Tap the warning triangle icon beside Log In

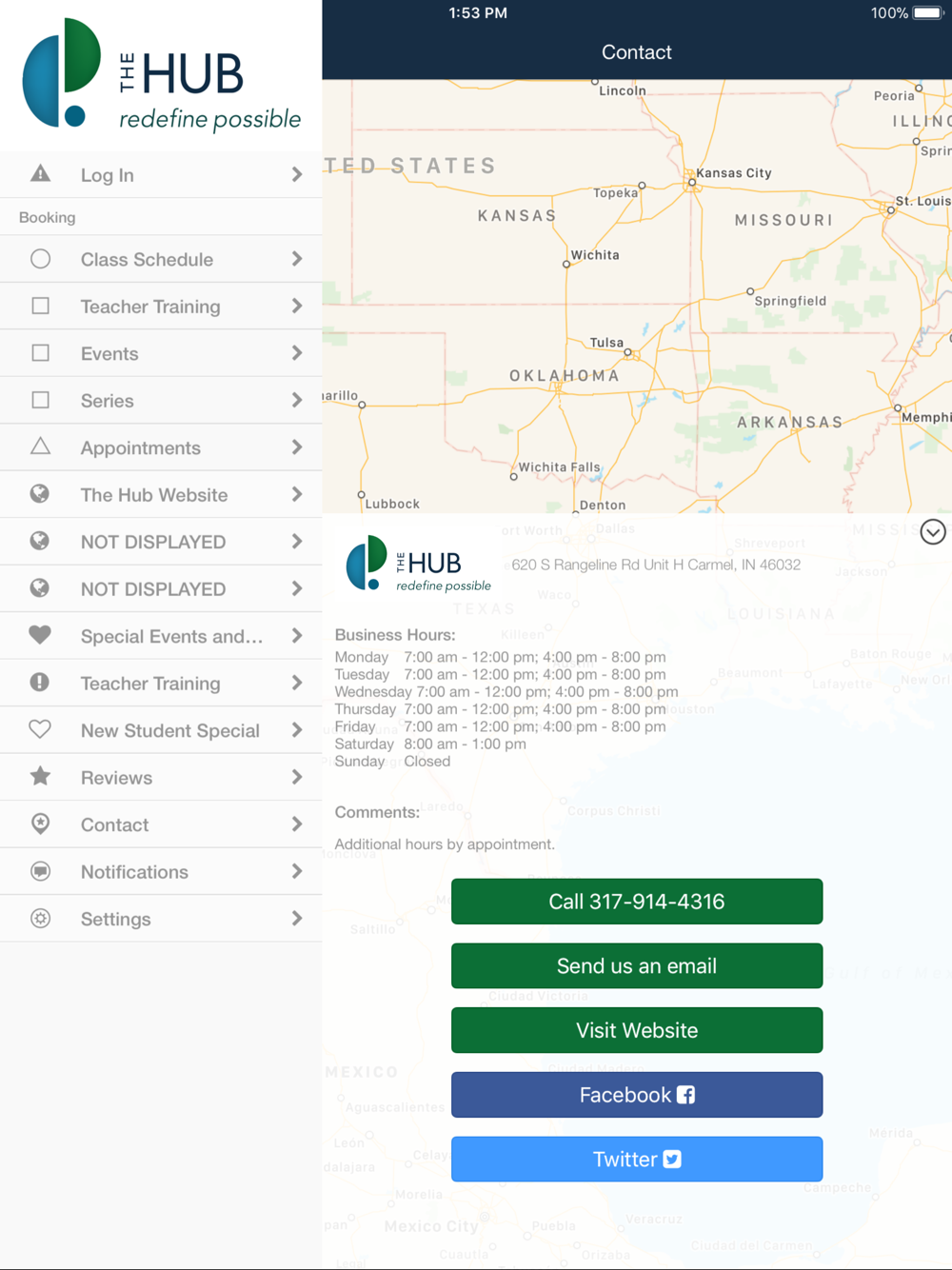point(40,173)
